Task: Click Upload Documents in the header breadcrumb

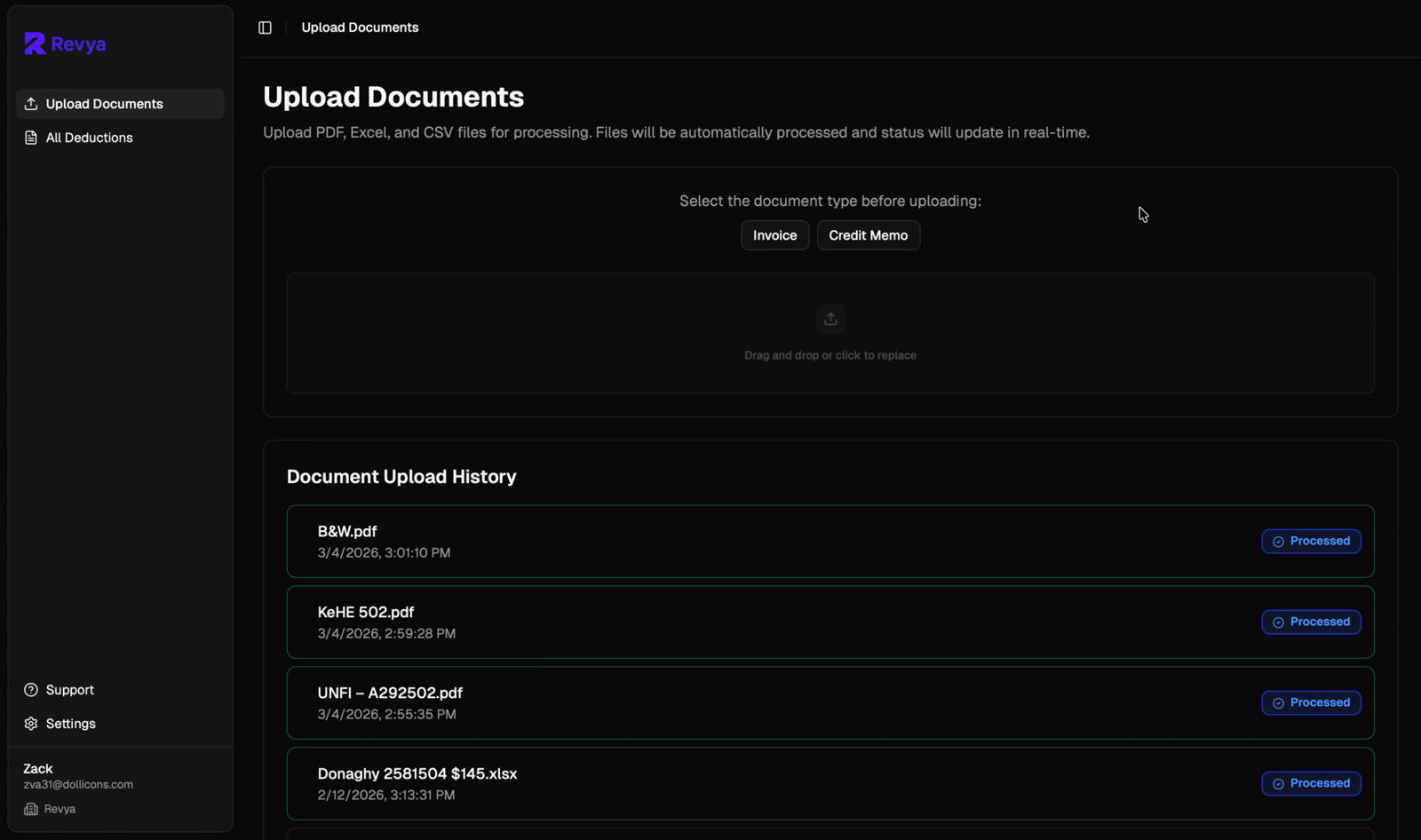Action: (x=360, y=28)
